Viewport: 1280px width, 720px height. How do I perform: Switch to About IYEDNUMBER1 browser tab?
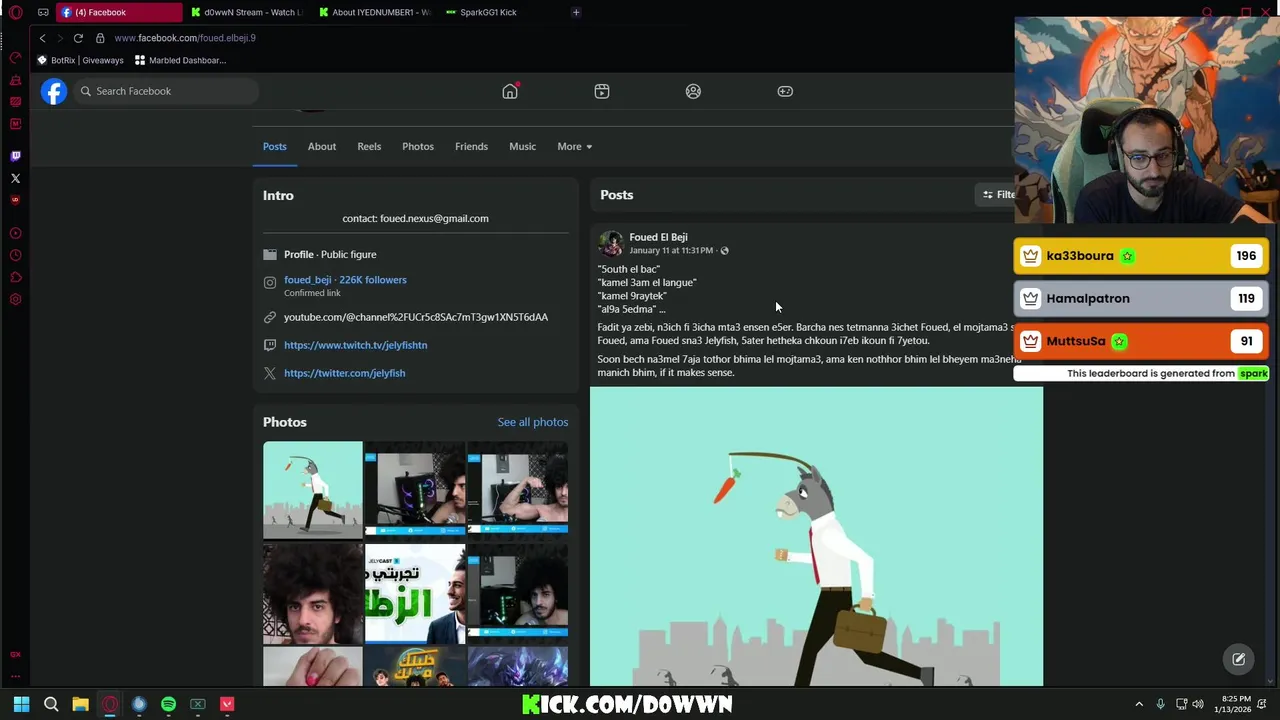[x=375, y=12]
